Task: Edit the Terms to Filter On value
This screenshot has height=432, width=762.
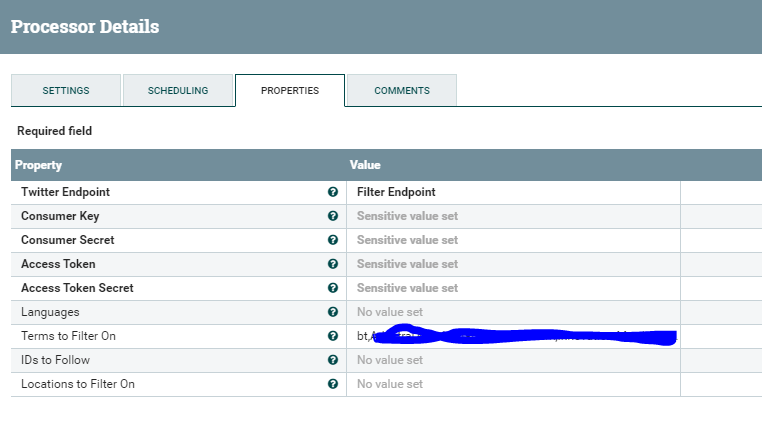Action: 513,336
